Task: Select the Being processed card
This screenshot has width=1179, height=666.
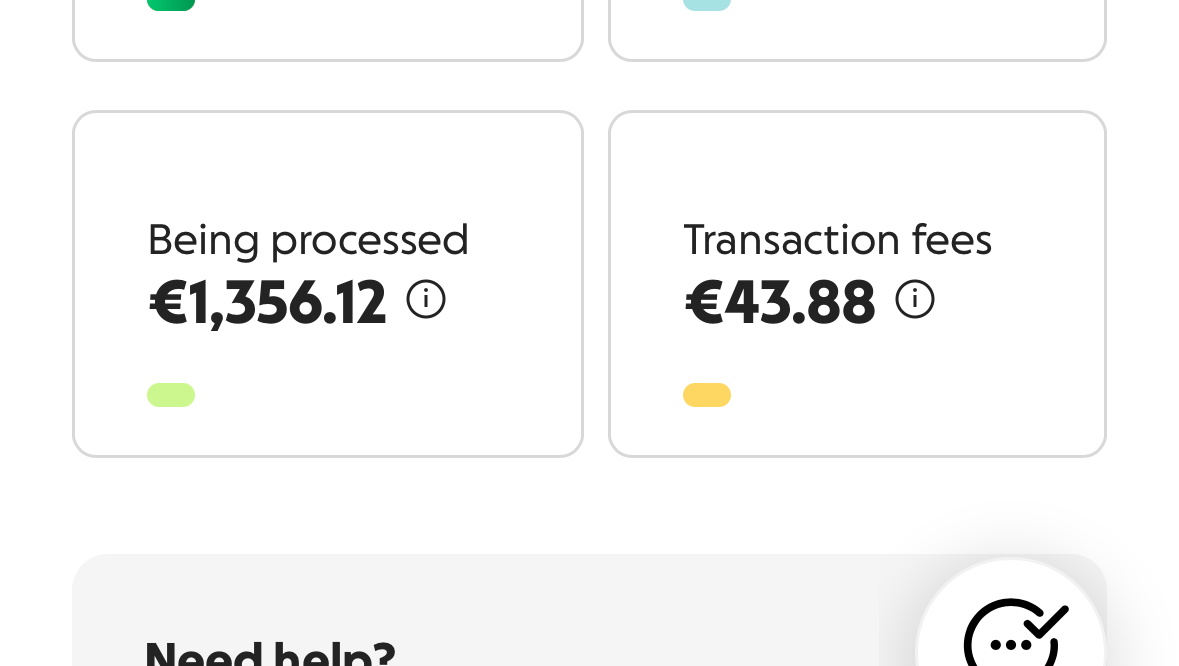Action: (328, 160)
